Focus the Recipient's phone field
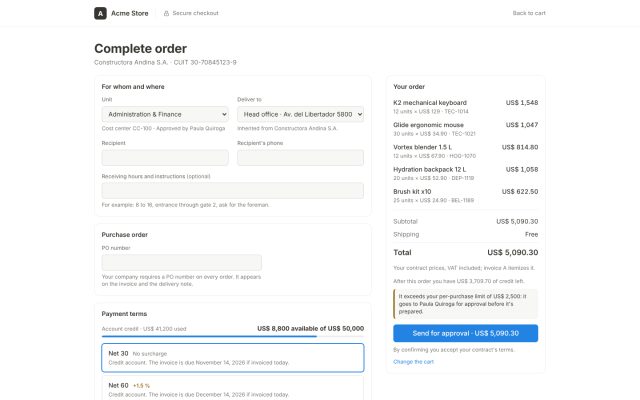 point(300,158)
